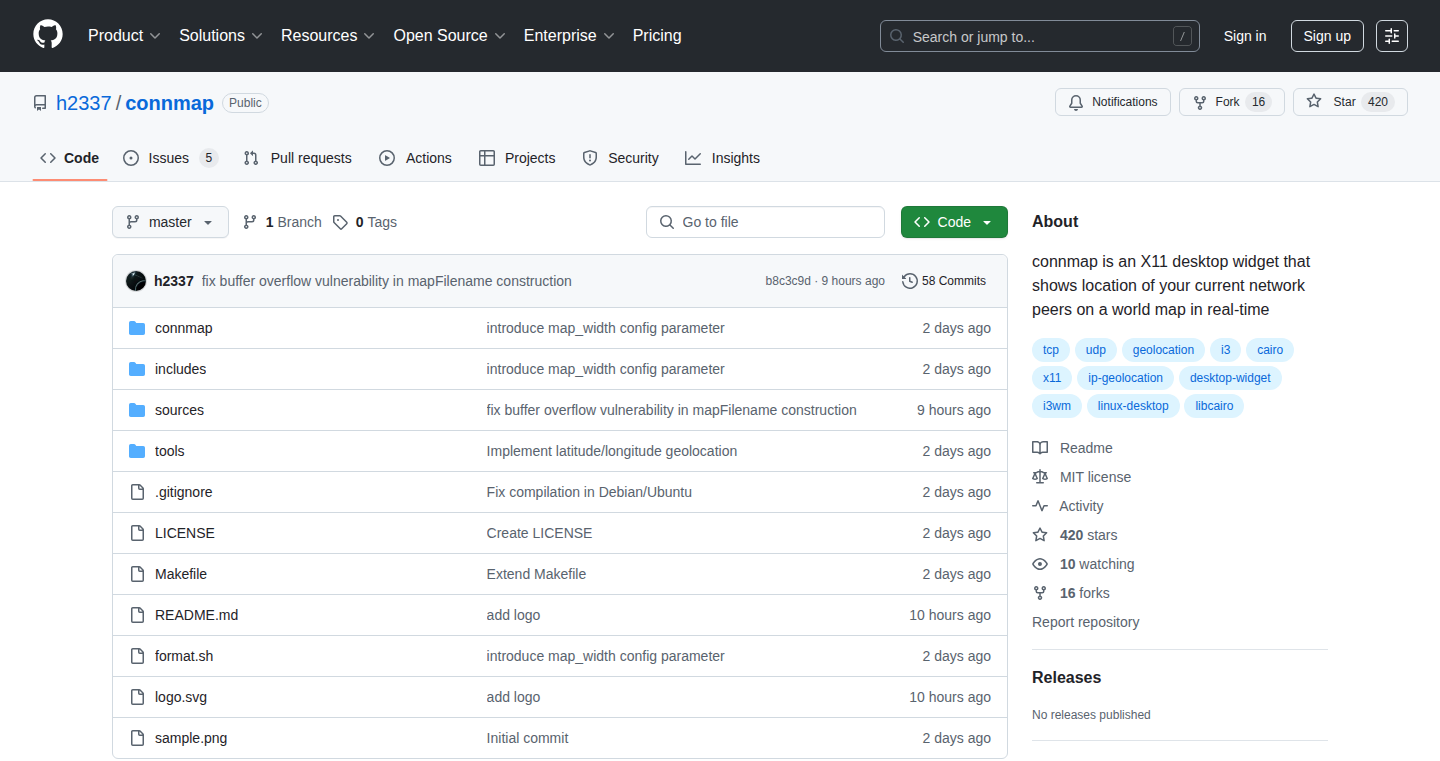Click the Sign in link
The image size is (1440, 761).
[1245, 36]
